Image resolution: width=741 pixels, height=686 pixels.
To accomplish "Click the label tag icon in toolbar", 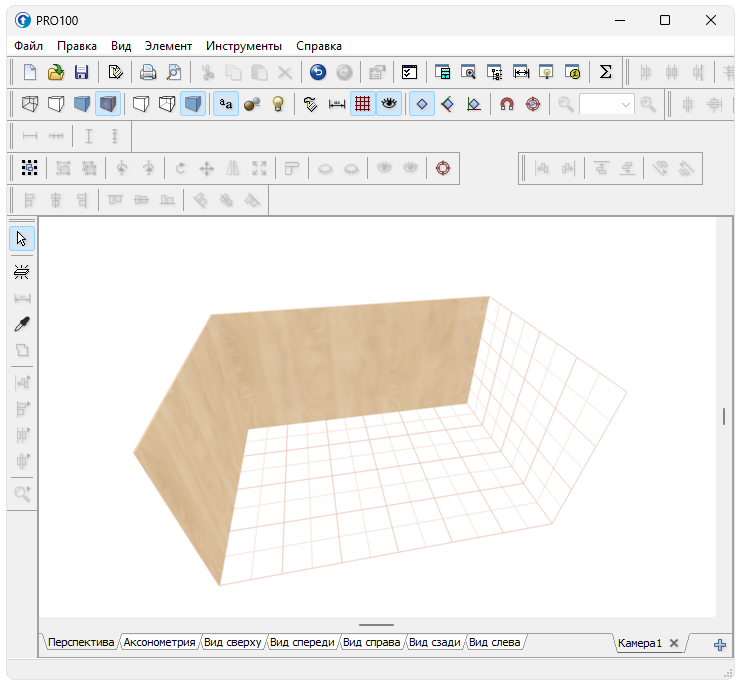I will (x=310, y=104).
